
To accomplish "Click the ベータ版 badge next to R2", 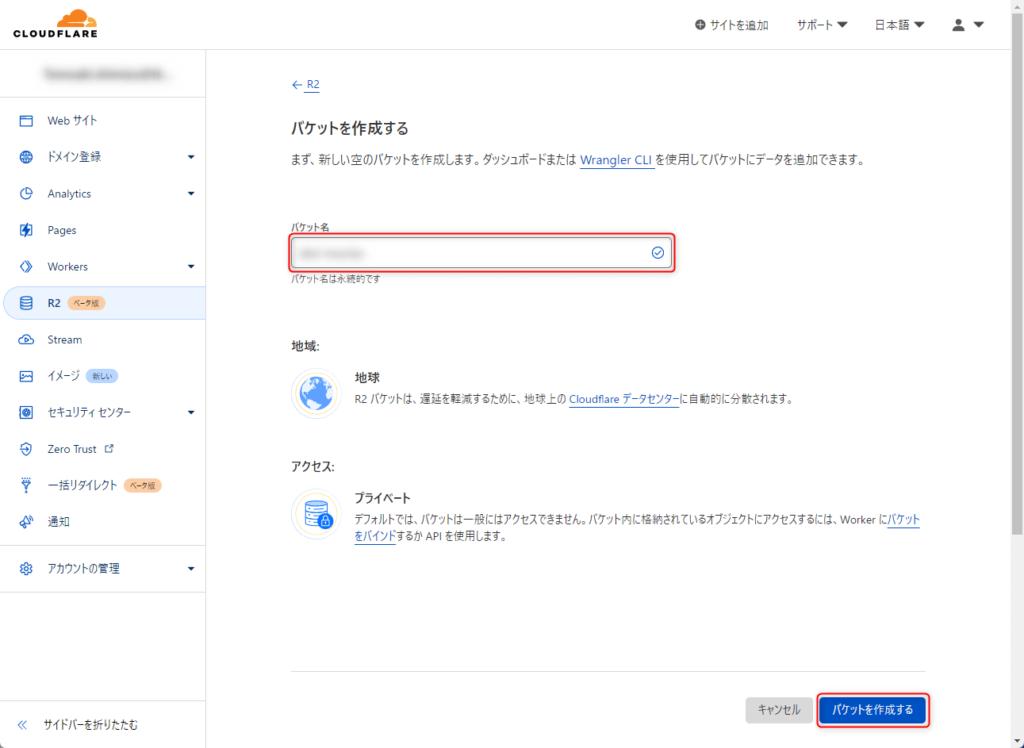I will 86,303.
